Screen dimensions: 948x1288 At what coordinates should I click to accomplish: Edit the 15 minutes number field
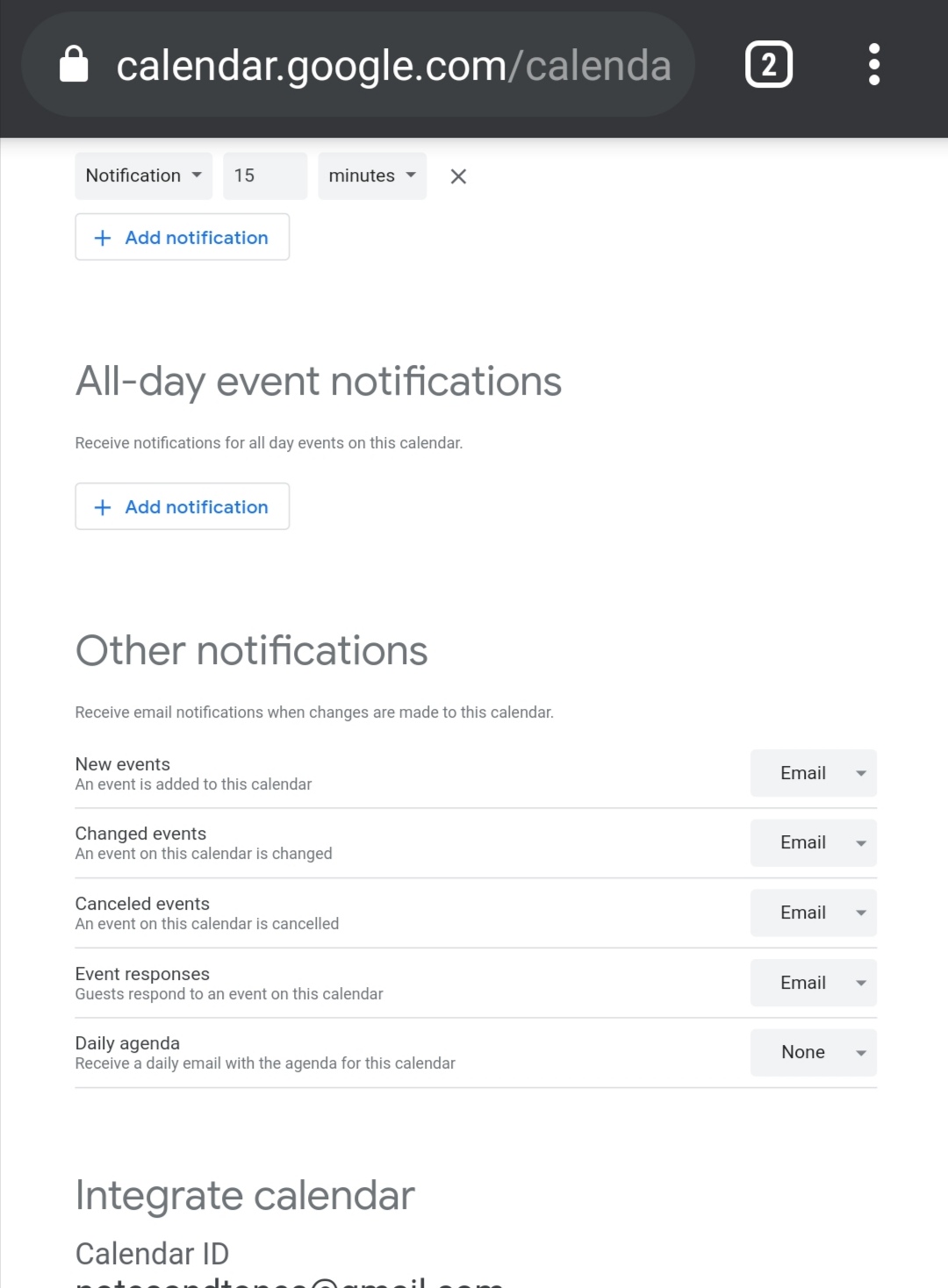tap(264, 175)
